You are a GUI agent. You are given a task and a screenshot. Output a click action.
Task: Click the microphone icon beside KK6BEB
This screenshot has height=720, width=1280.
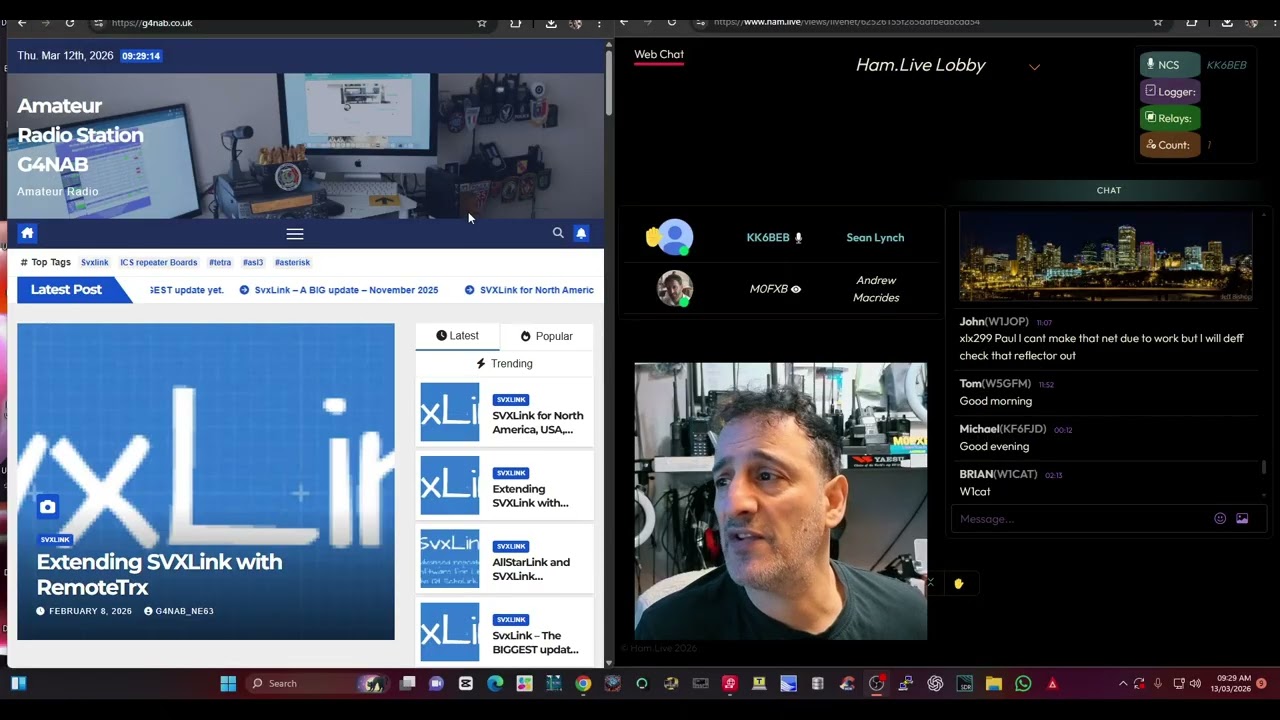[x=798, y=238]
